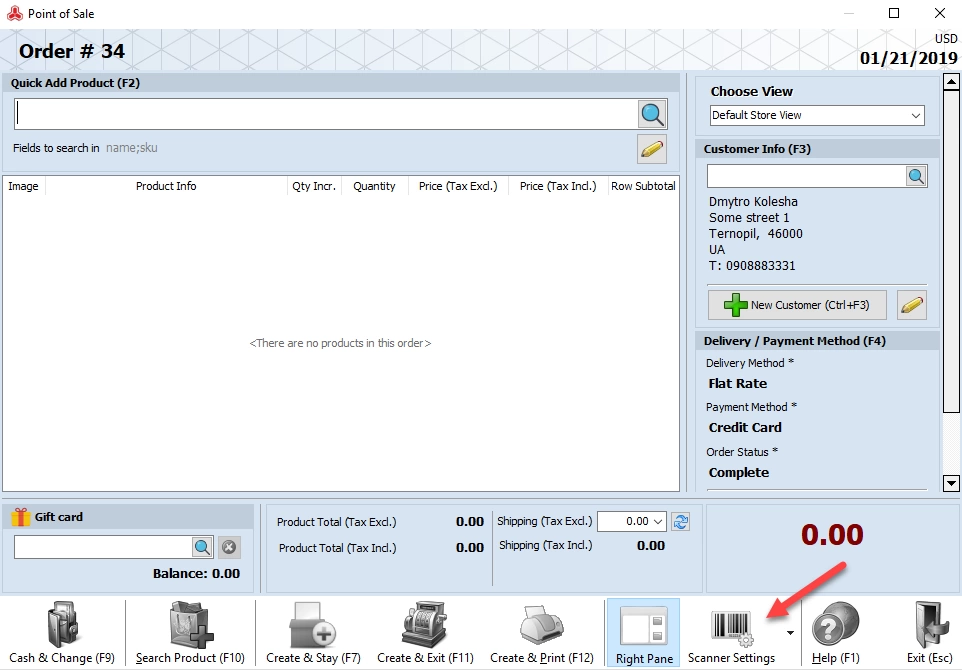Click into the Customer Info search field

pyautogui.click(x=806, y=176)
